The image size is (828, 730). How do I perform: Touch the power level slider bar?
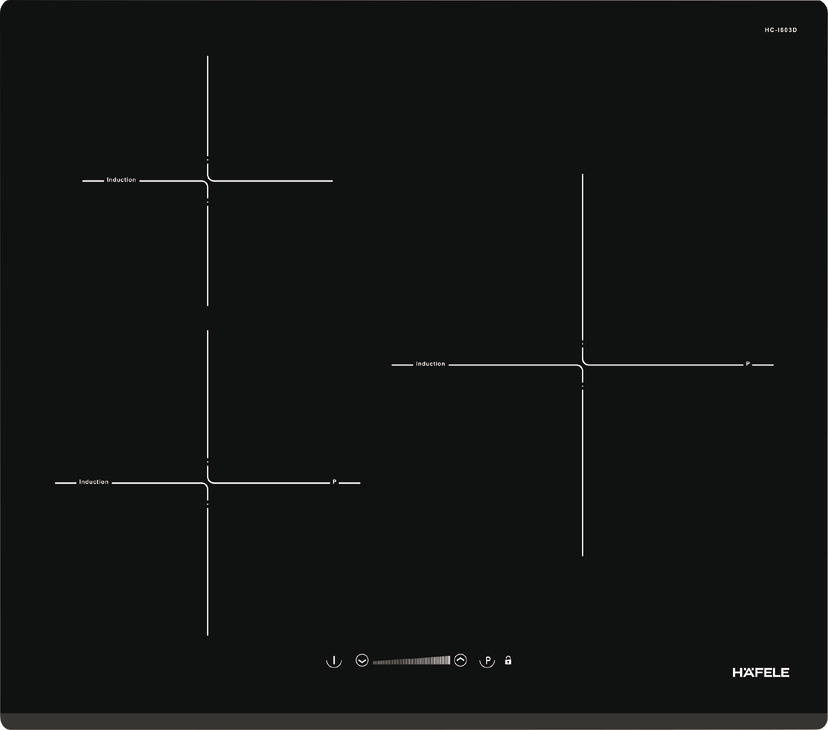click(x=411, y=661)
